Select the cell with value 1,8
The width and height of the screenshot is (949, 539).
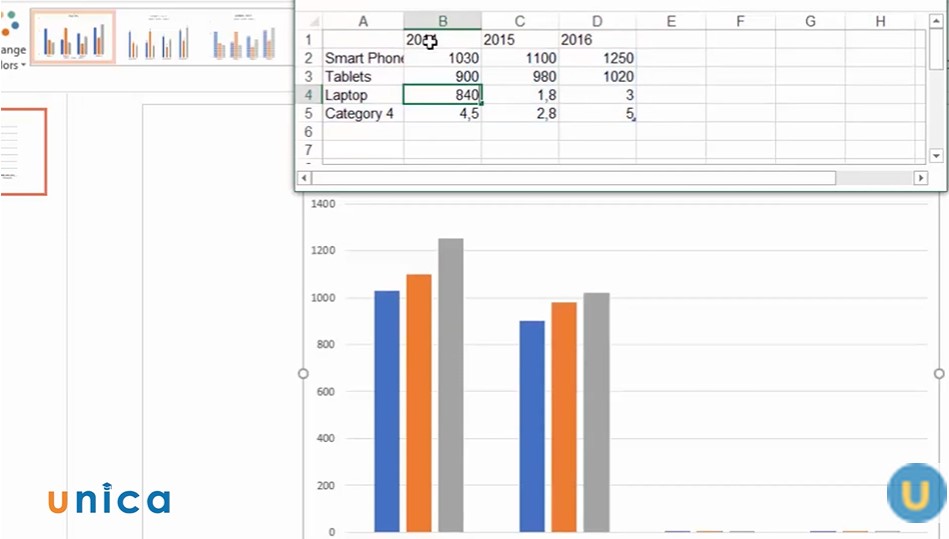(520, 95)
